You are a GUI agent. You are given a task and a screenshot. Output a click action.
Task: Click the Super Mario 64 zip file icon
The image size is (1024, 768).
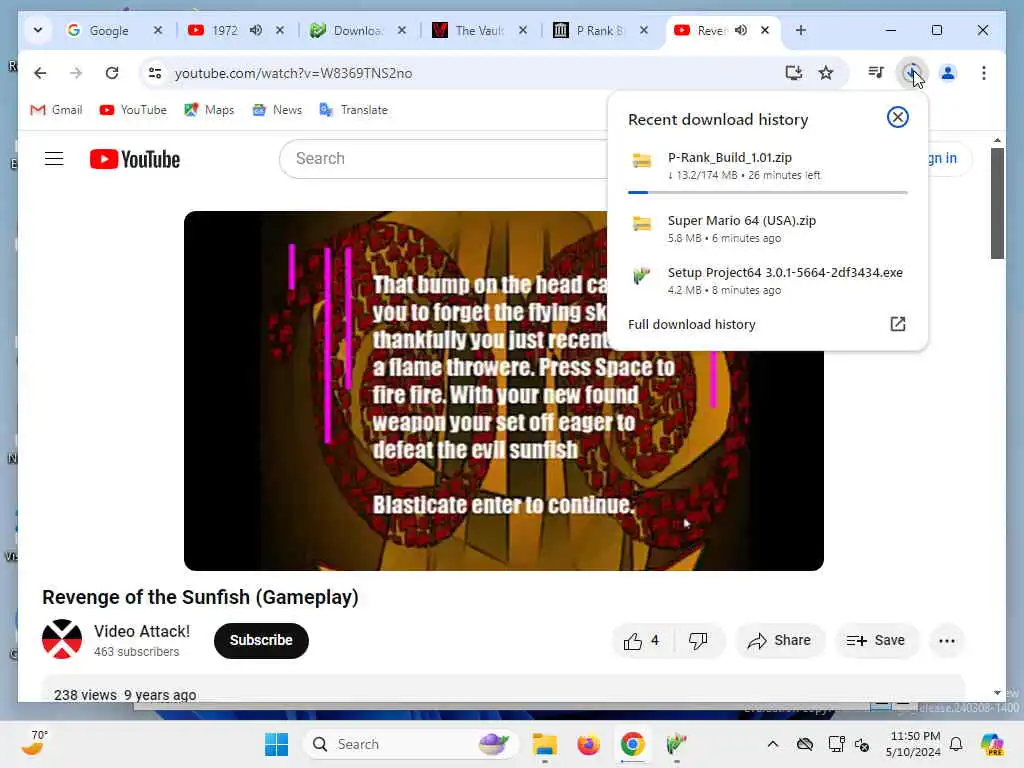tap(641, 223)
